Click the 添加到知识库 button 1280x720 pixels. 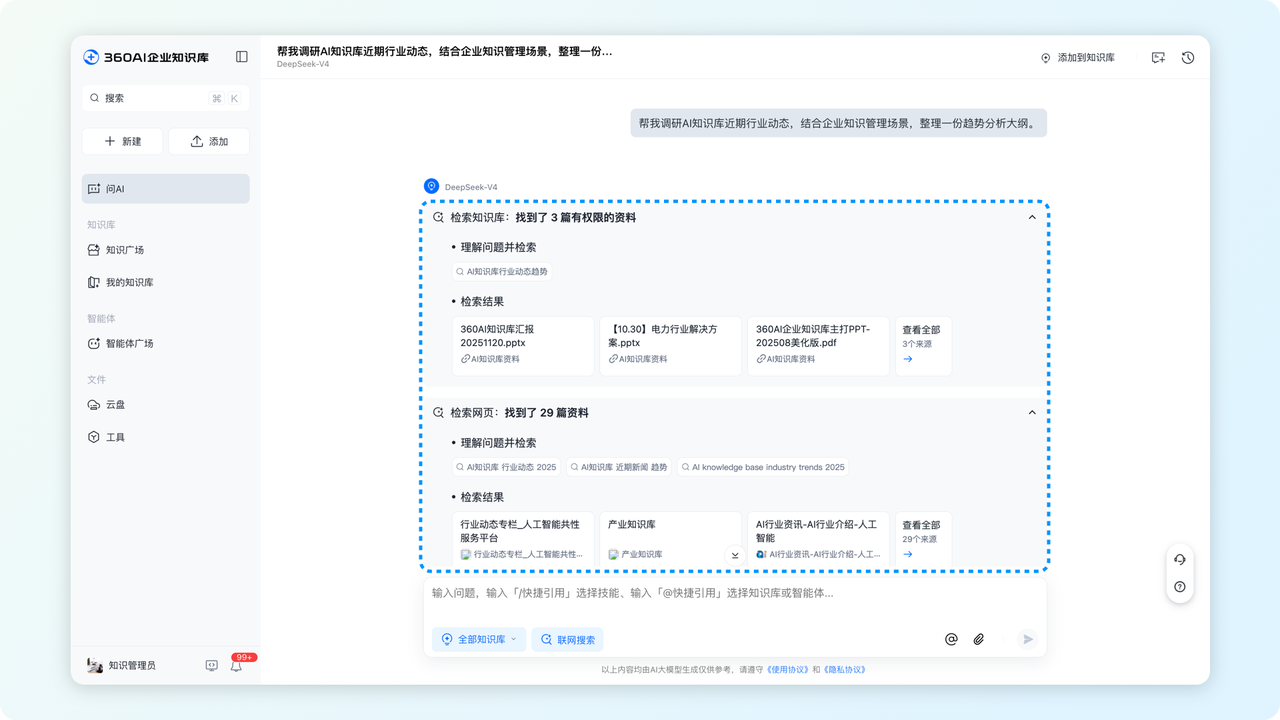pyautogui.click(x=1078, y=58)
